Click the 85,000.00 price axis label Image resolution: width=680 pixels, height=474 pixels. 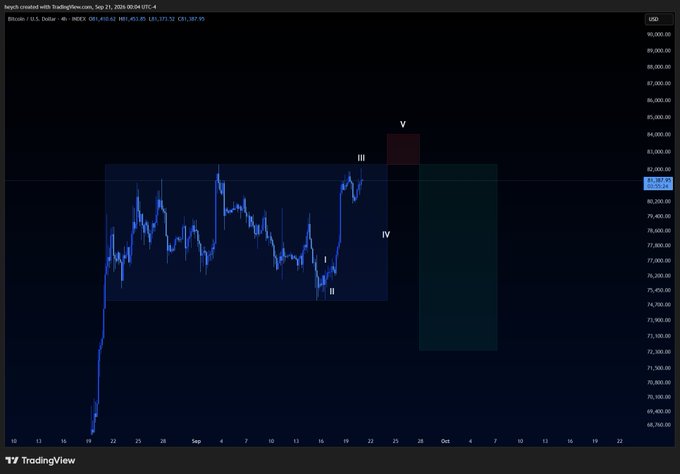click(x=659, y=117)
